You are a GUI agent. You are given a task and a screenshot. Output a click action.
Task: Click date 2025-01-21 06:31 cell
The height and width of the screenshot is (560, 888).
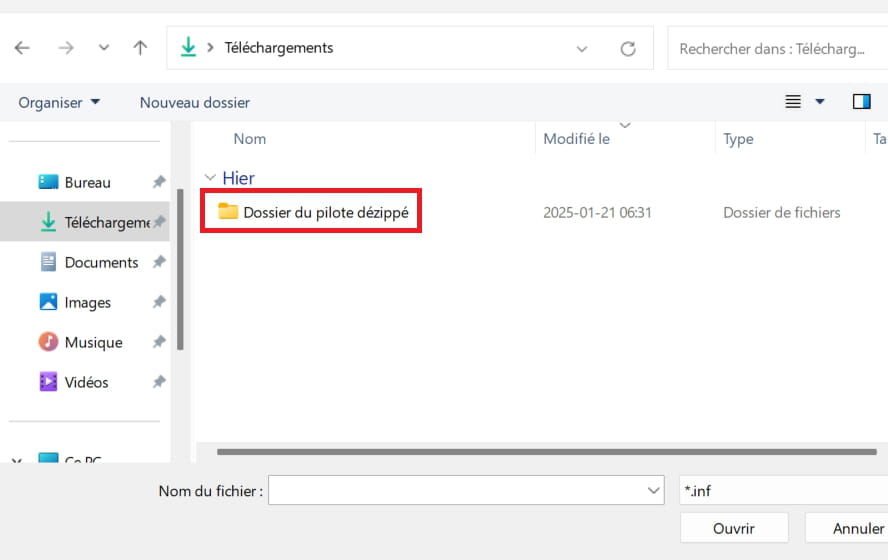coord(597,213)
